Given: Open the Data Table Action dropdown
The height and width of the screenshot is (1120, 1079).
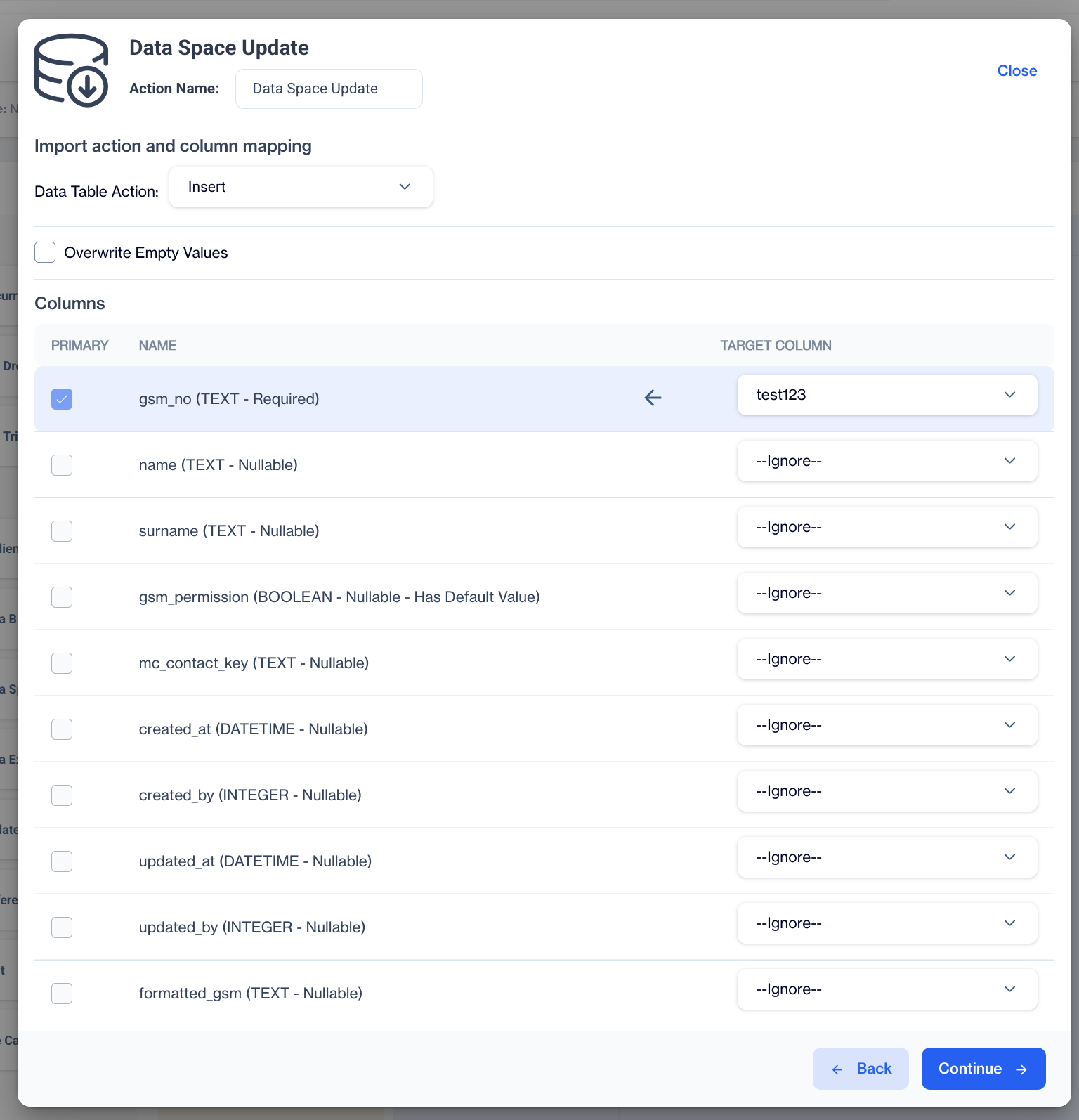Looking at the screenshot, I should point(301,187).
